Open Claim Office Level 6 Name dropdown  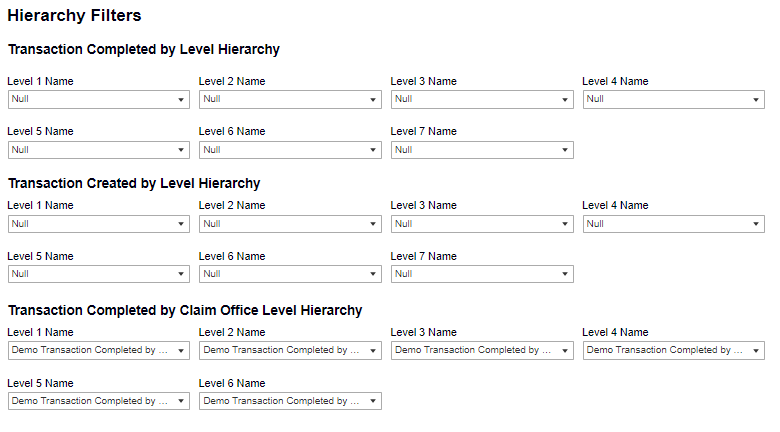290,401
